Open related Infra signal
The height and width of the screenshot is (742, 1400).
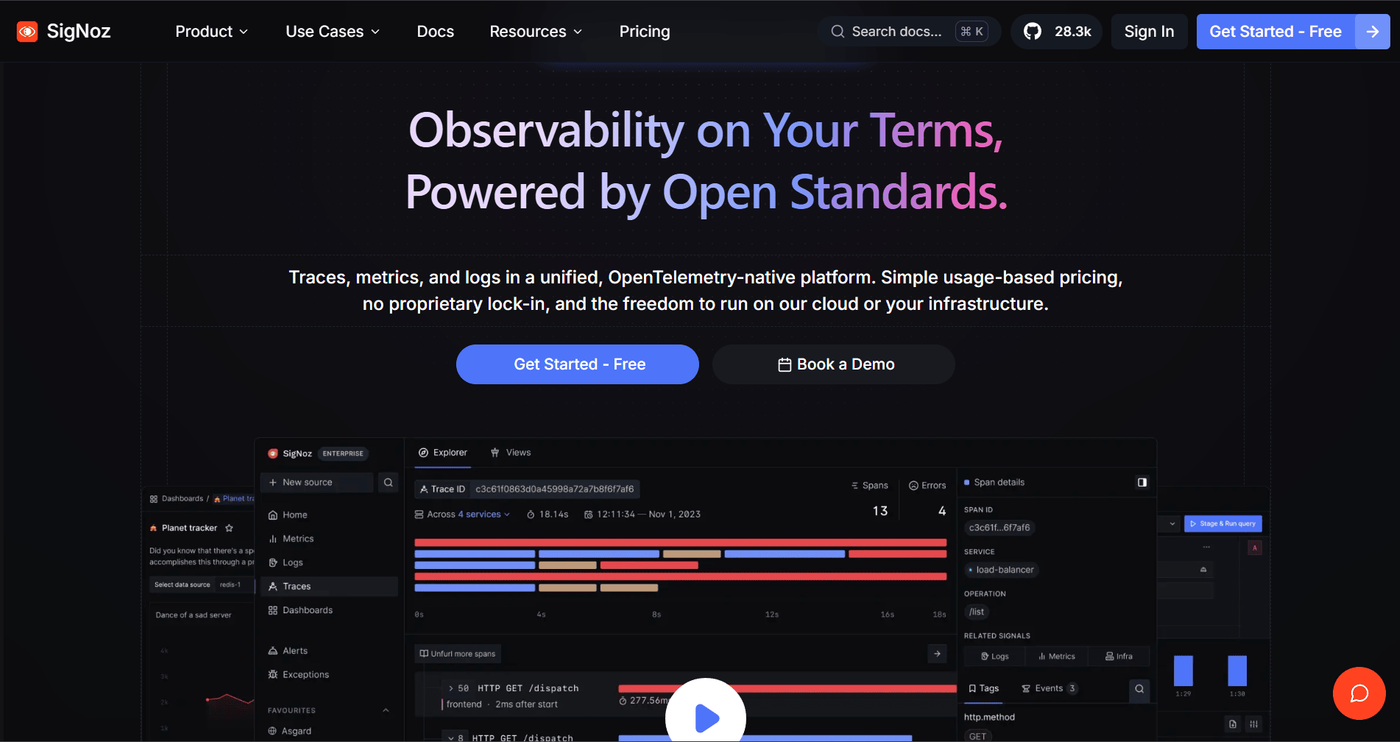pyautogui.click(x=1119, y=656)
